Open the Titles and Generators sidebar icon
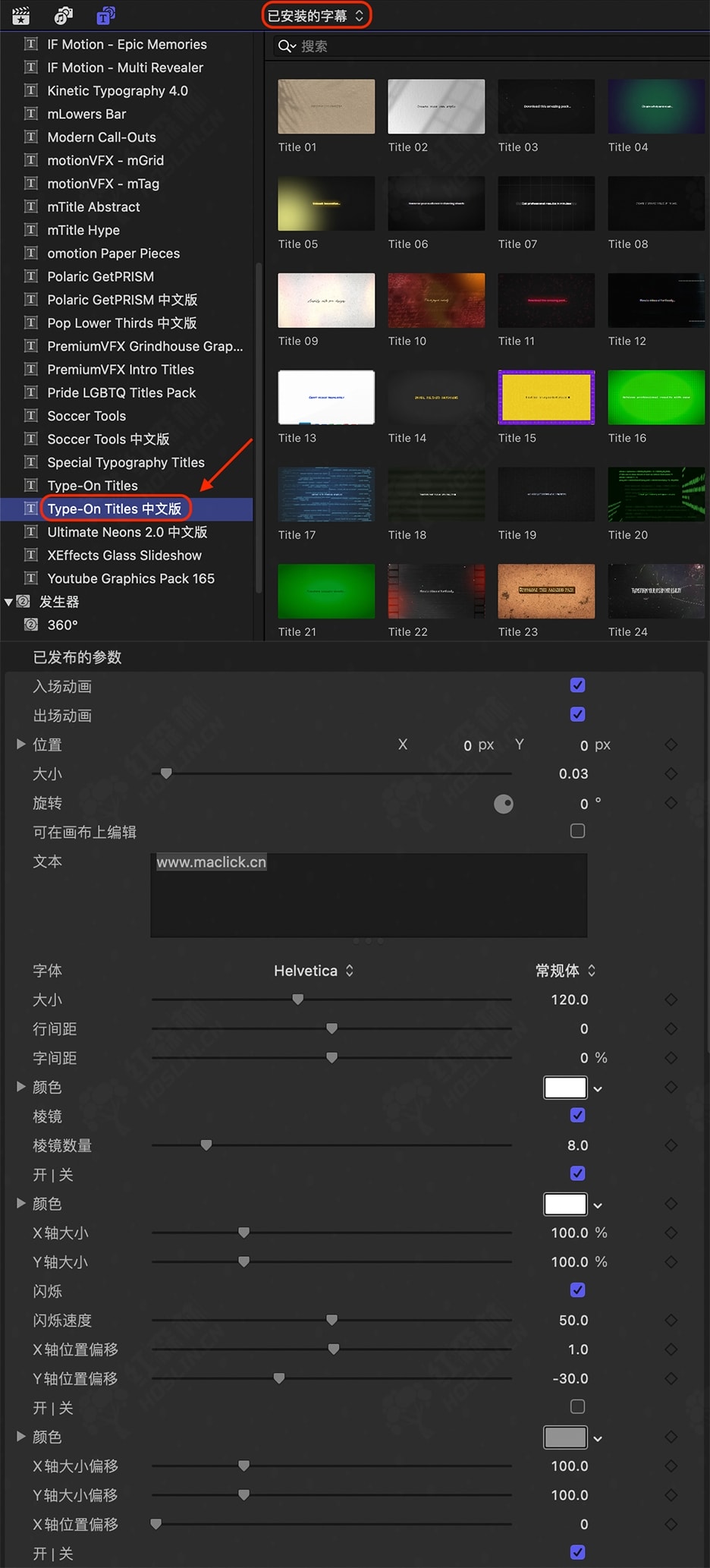The width and height of the screenshot is (710, 1568). (x=105, y=15)
